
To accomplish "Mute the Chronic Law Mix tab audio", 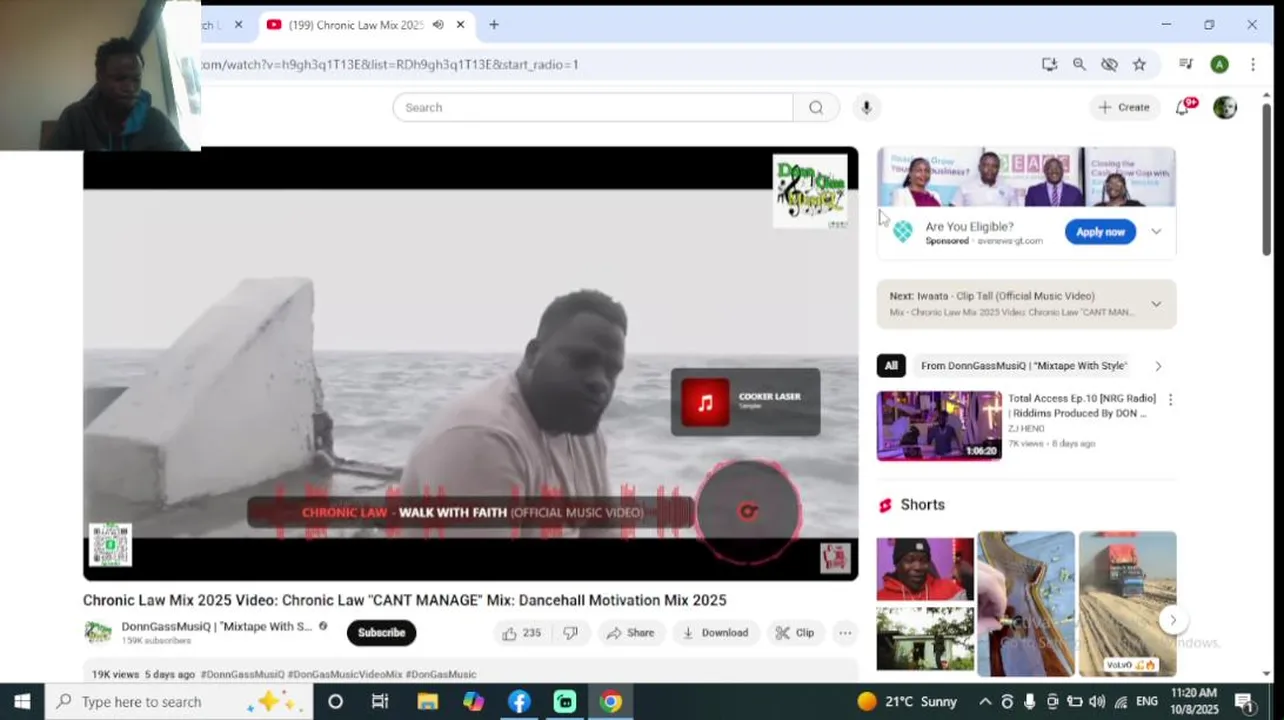I will (x=437, y=25).
